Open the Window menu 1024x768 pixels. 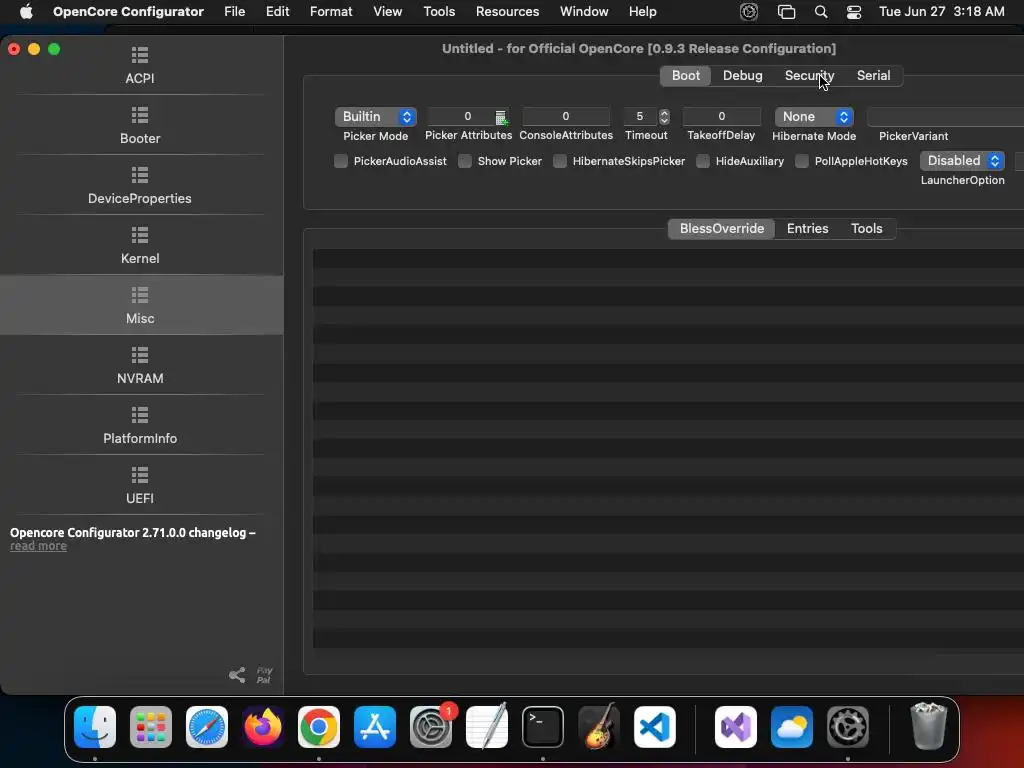click(x=584, y=12)
